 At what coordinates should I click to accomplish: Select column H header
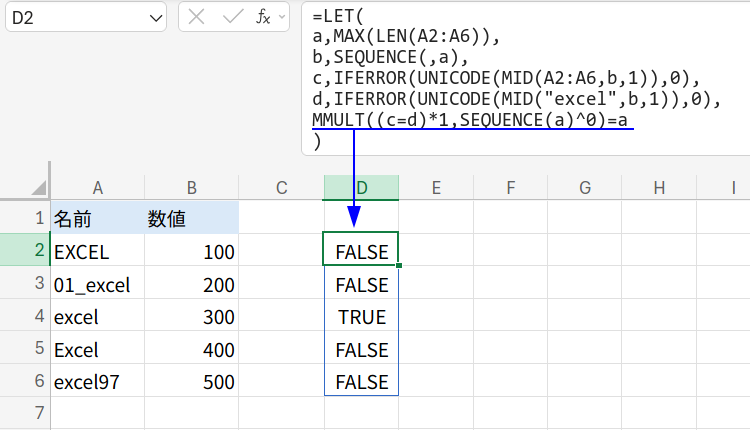click(x=659, y=187)
